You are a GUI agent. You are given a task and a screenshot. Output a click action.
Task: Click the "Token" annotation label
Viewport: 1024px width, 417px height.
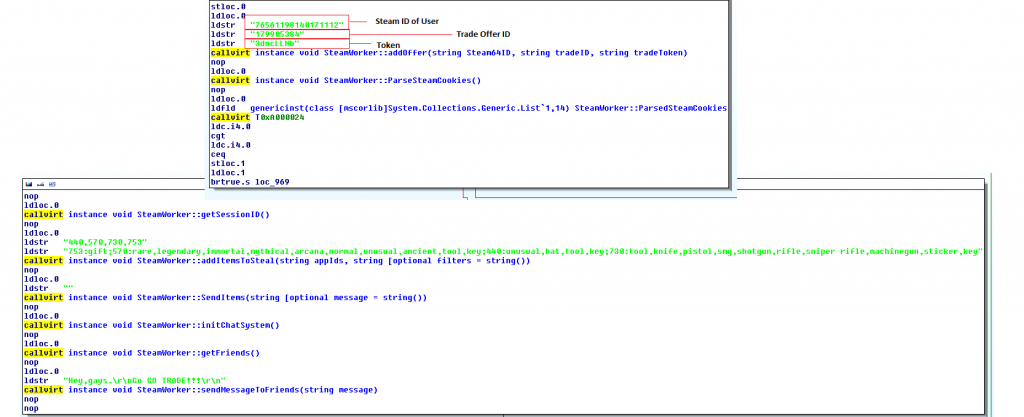click(x=387, y=45)
